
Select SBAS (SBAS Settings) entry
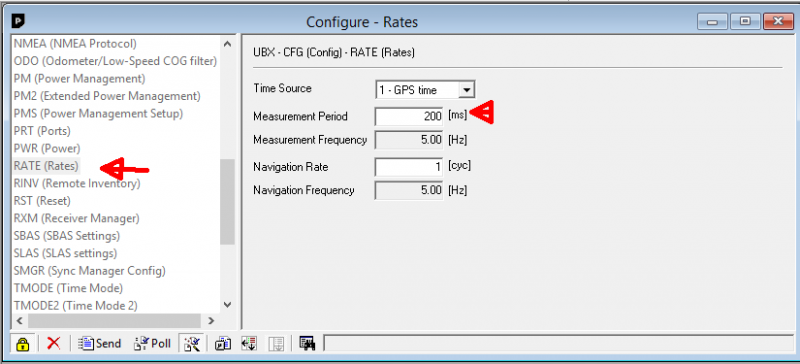coord(66,236)
